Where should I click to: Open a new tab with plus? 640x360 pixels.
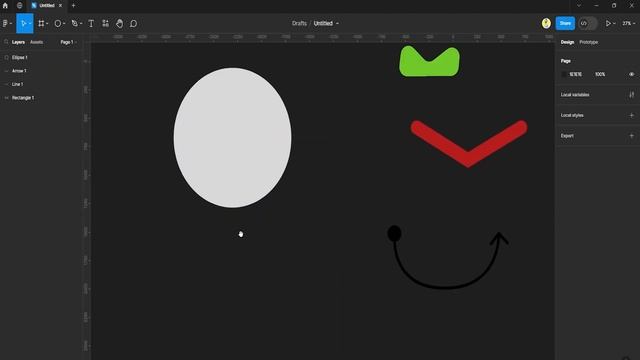click(73, 6)
